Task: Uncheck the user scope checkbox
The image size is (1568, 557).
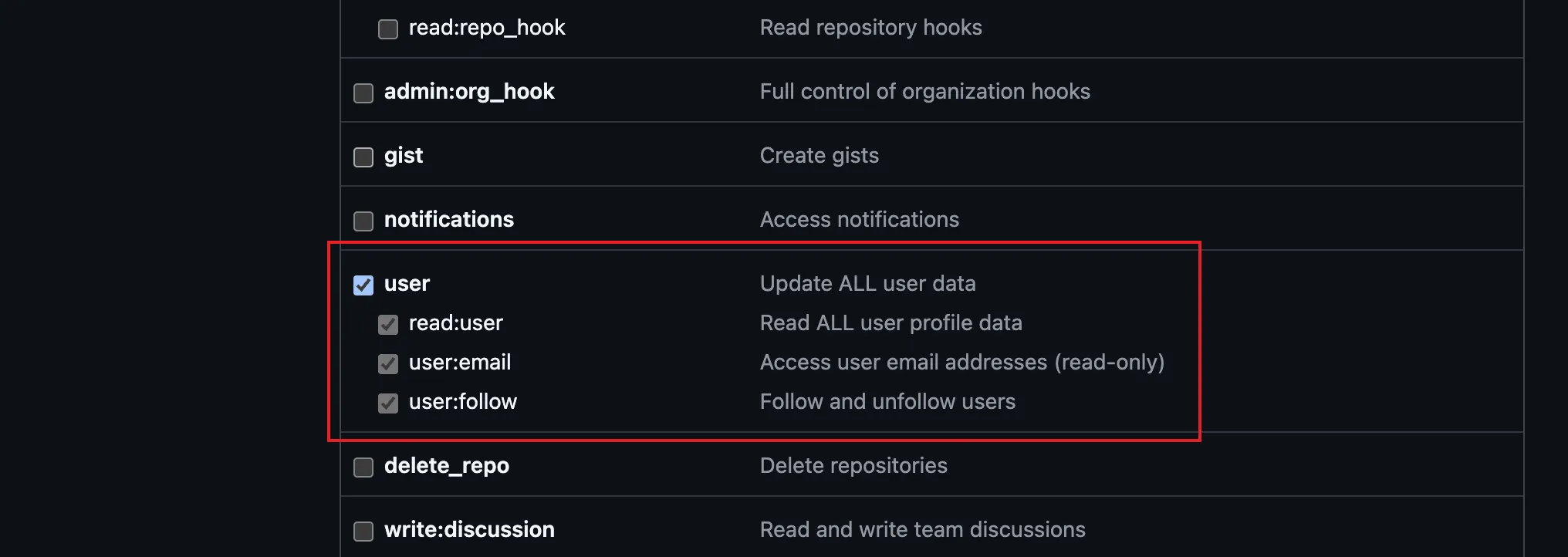Action: pos(363,285)
